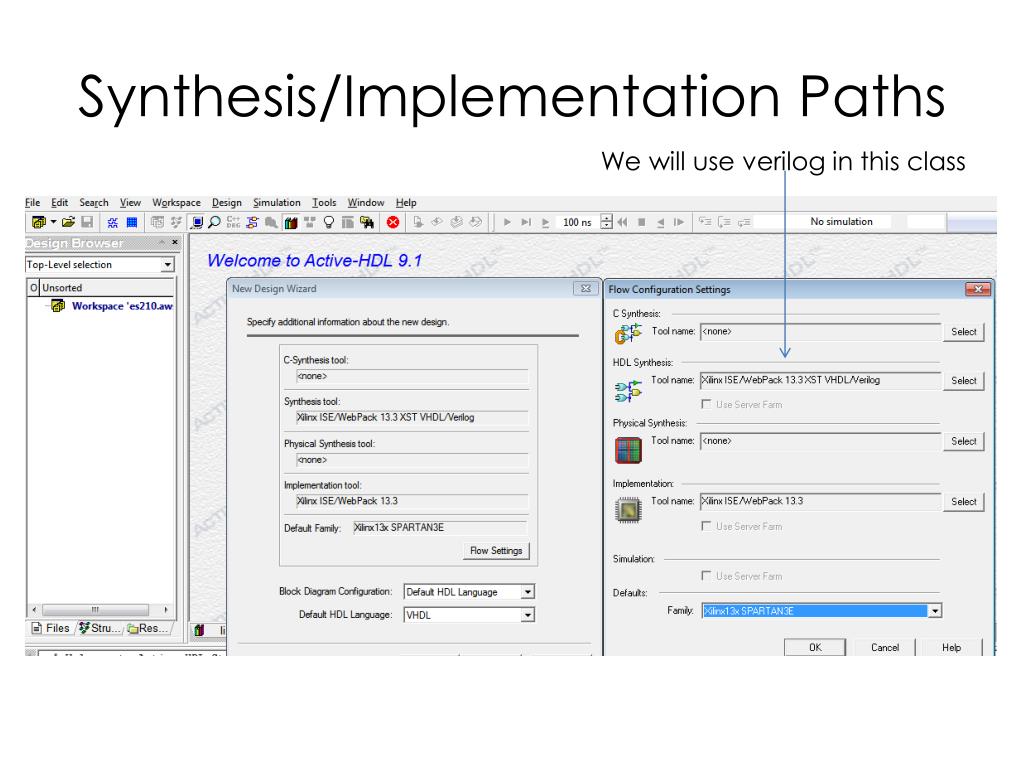
Task: Click the trace-over indented-lines icon
Action: coord(705,222)
